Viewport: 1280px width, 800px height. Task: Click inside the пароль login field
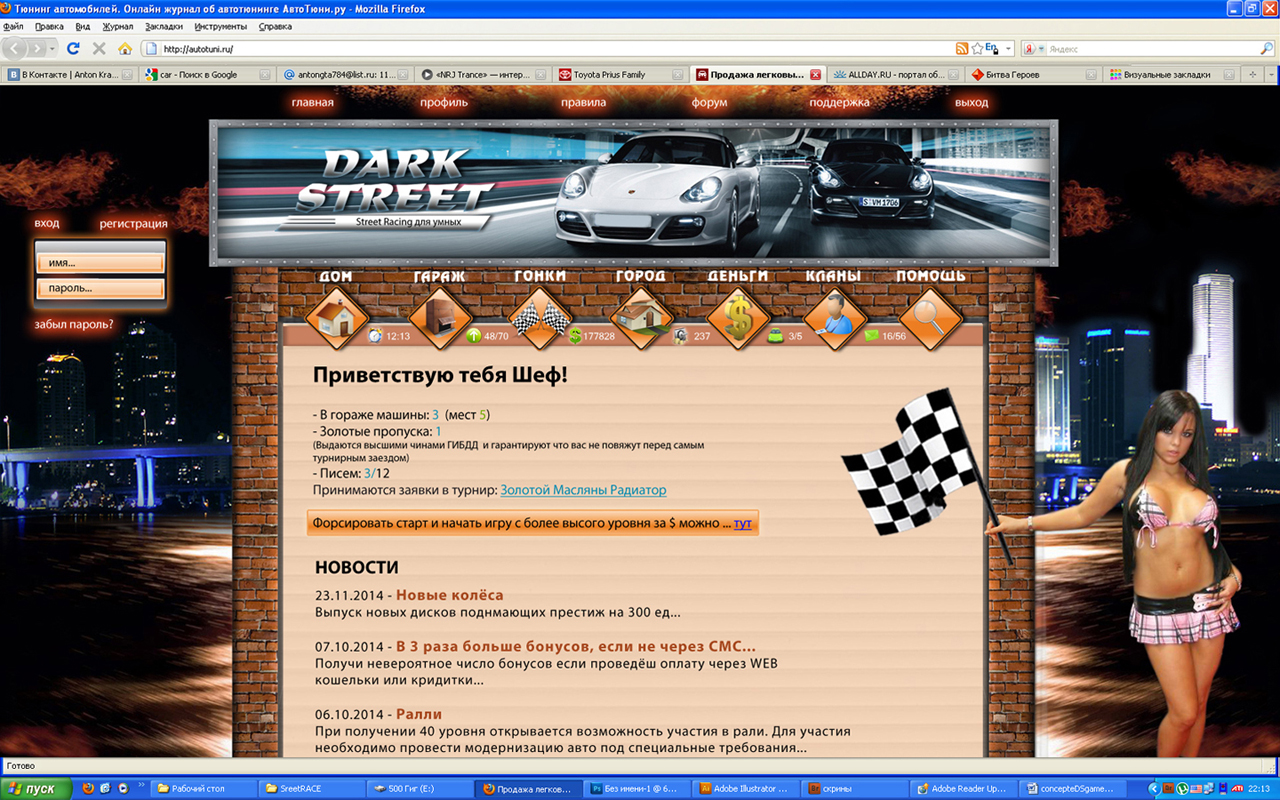coord(99,286)
